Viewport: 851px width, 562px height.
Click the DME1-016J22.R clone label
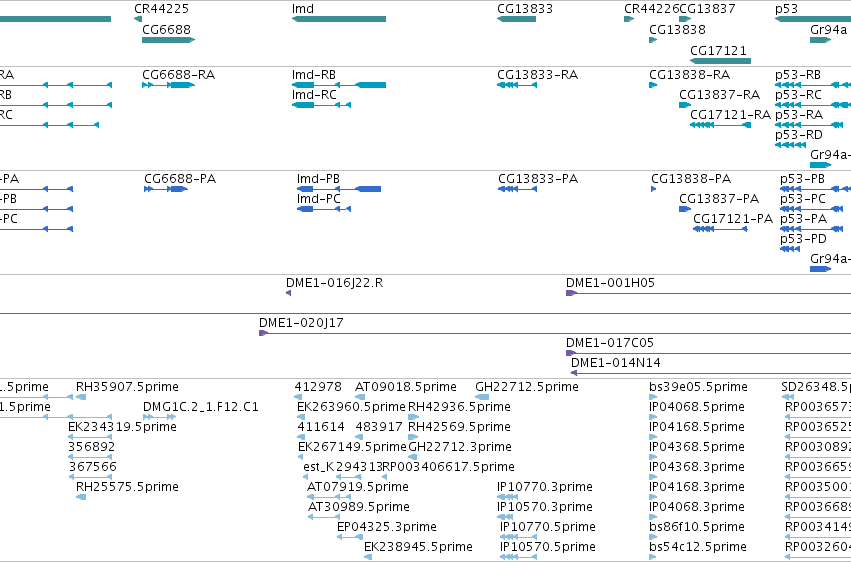334,283
